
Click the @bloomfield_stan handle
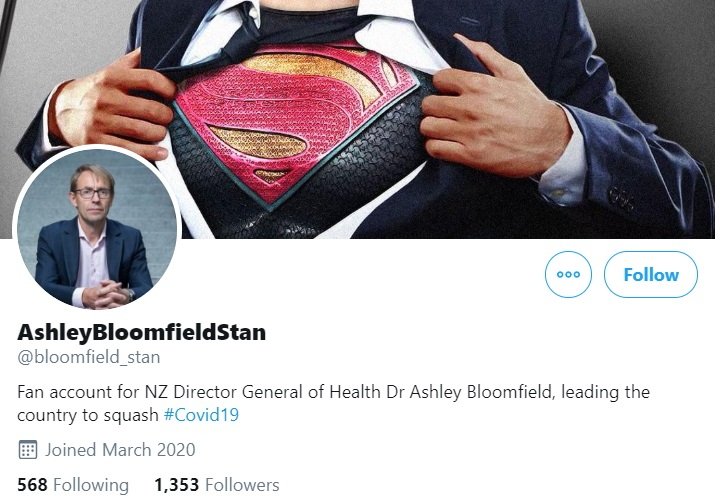click(x=89, y=357)
